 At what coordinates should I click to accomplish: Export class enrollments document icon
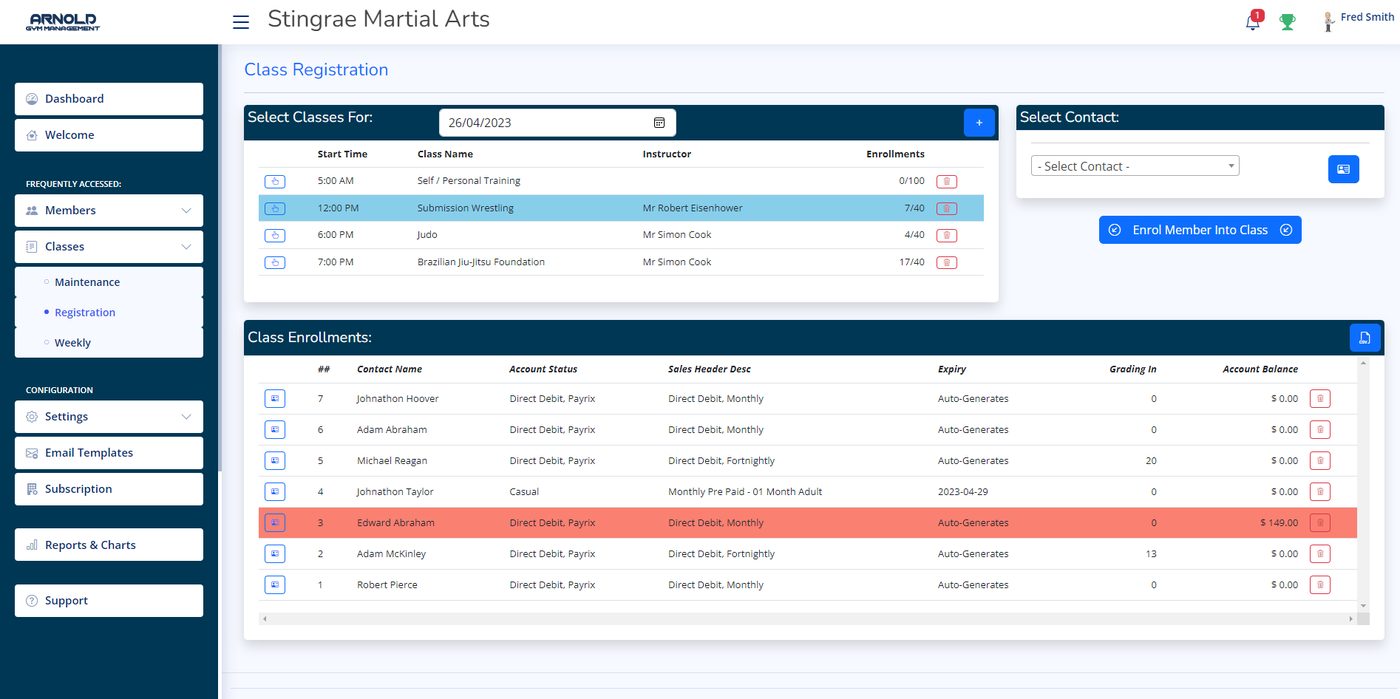pos(1365,338)
